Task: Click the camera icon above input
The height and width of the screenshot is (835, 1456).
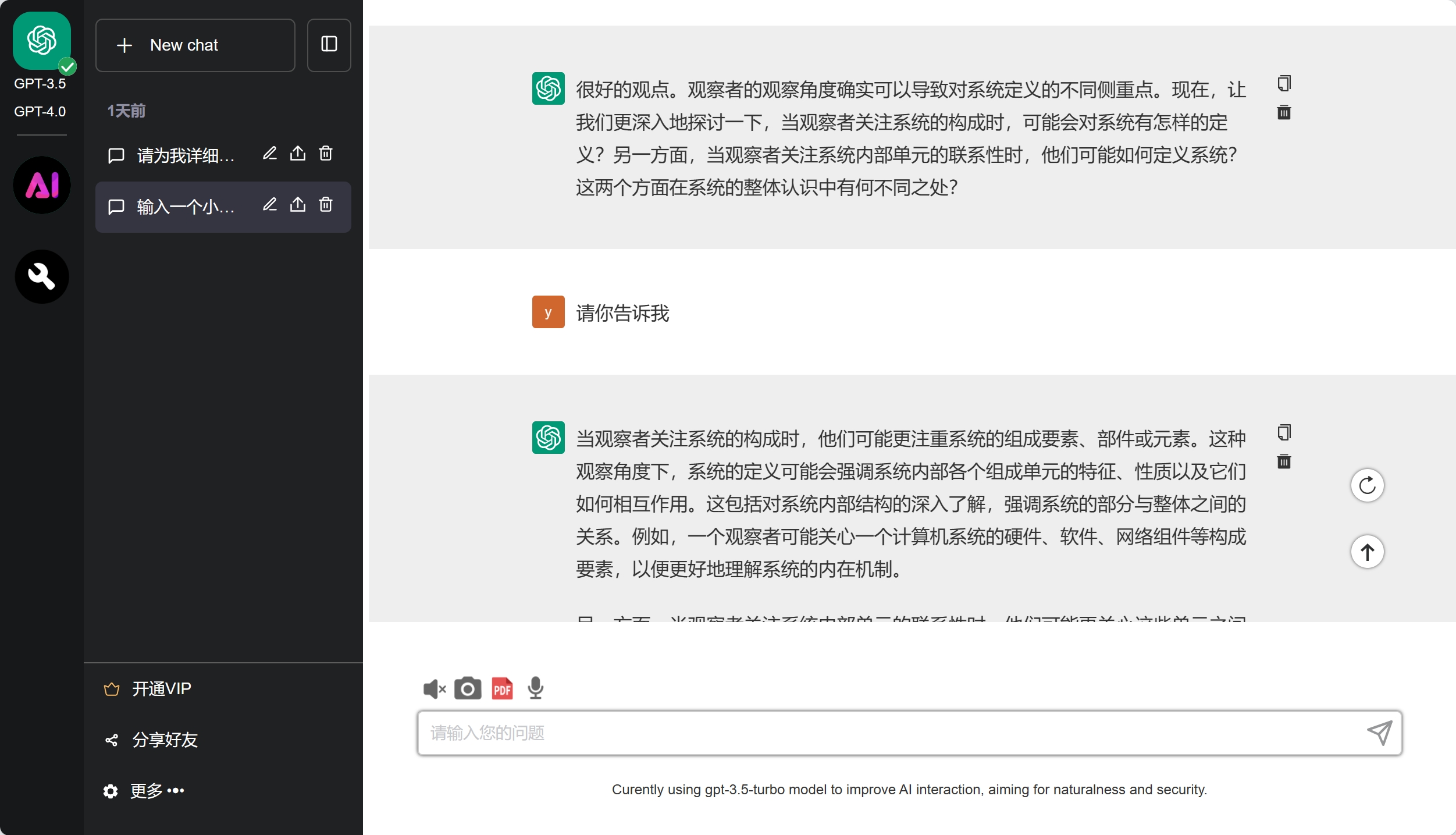Action: coord(468,689)
